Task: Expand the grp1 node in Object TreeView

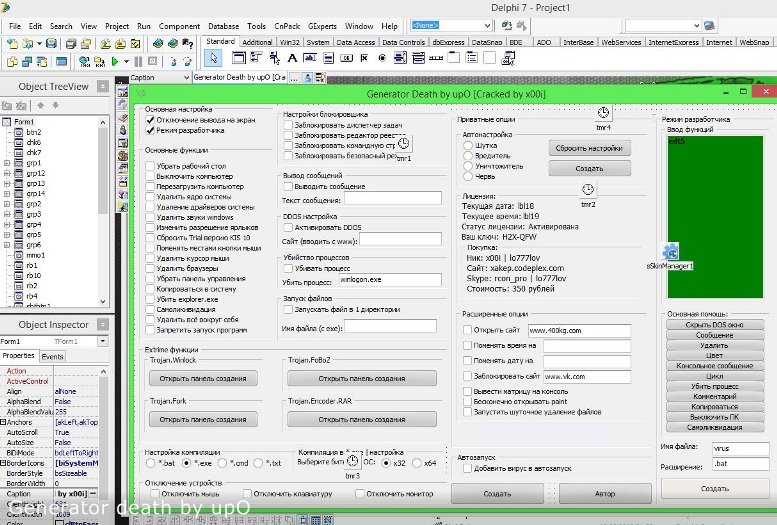Action: tap(7, 163)
